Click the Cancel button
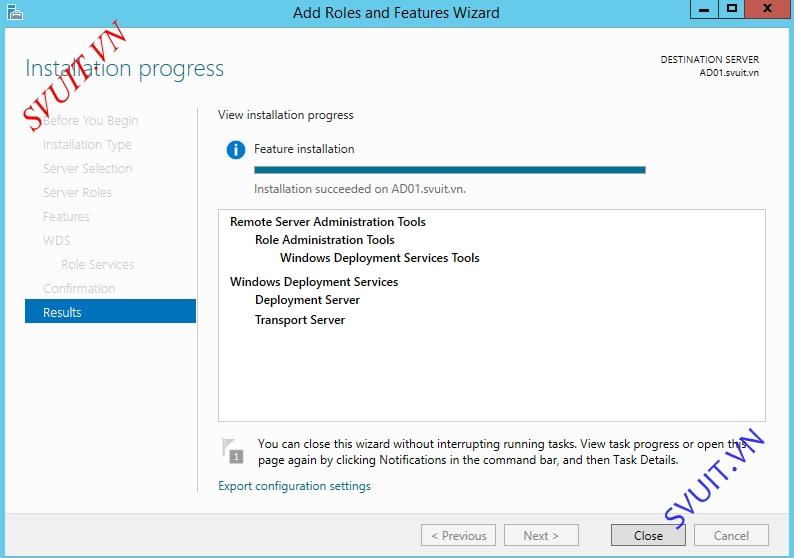This screenshot has width=794, height=558. pyautogui.click(x=731, y=535)
